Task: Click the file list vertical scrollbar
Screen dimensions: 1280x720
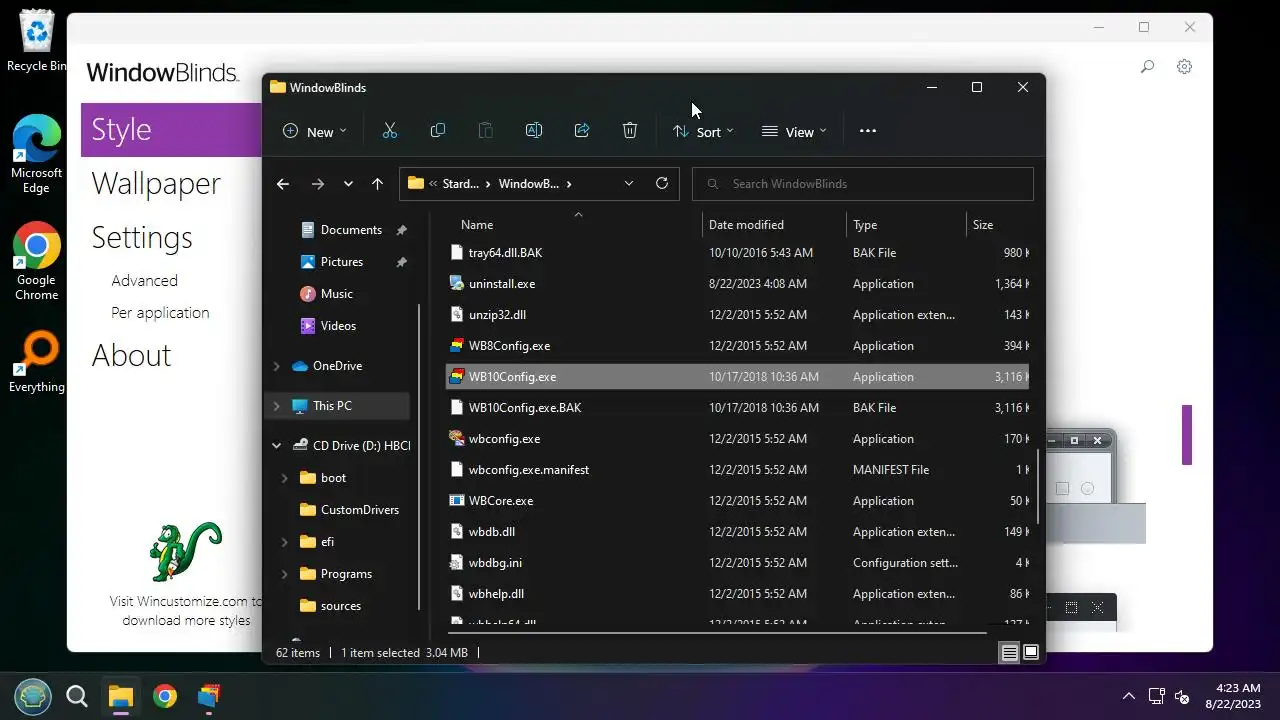Action: click(1038, 486)
